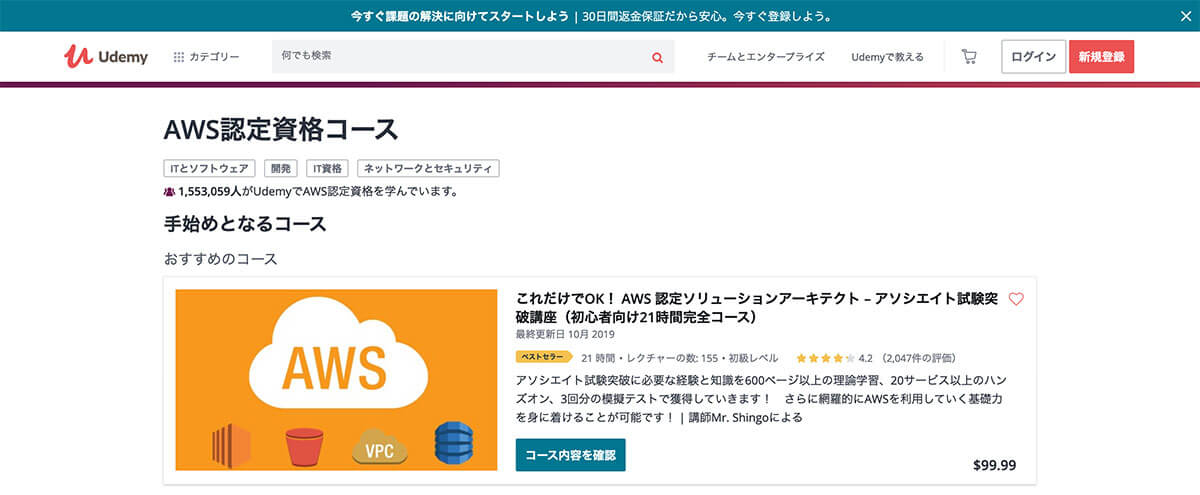Open the カテゴリー categories menu
Viewport: 1200px width, 495px height.
point(206,57)
